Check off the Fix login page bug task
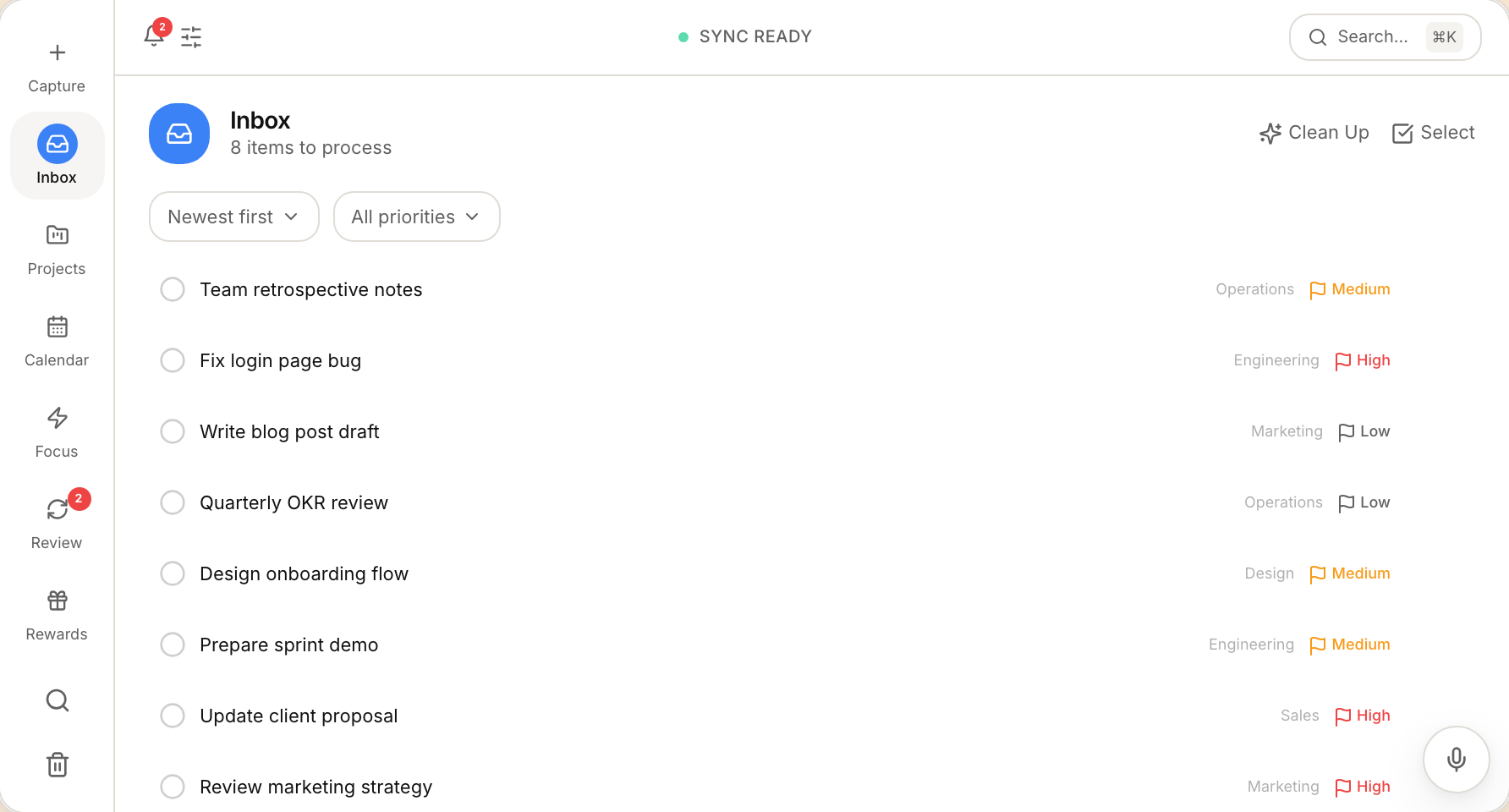This screenshot has width=1509, height=812. pyautogui.click(x=173, y=360)
